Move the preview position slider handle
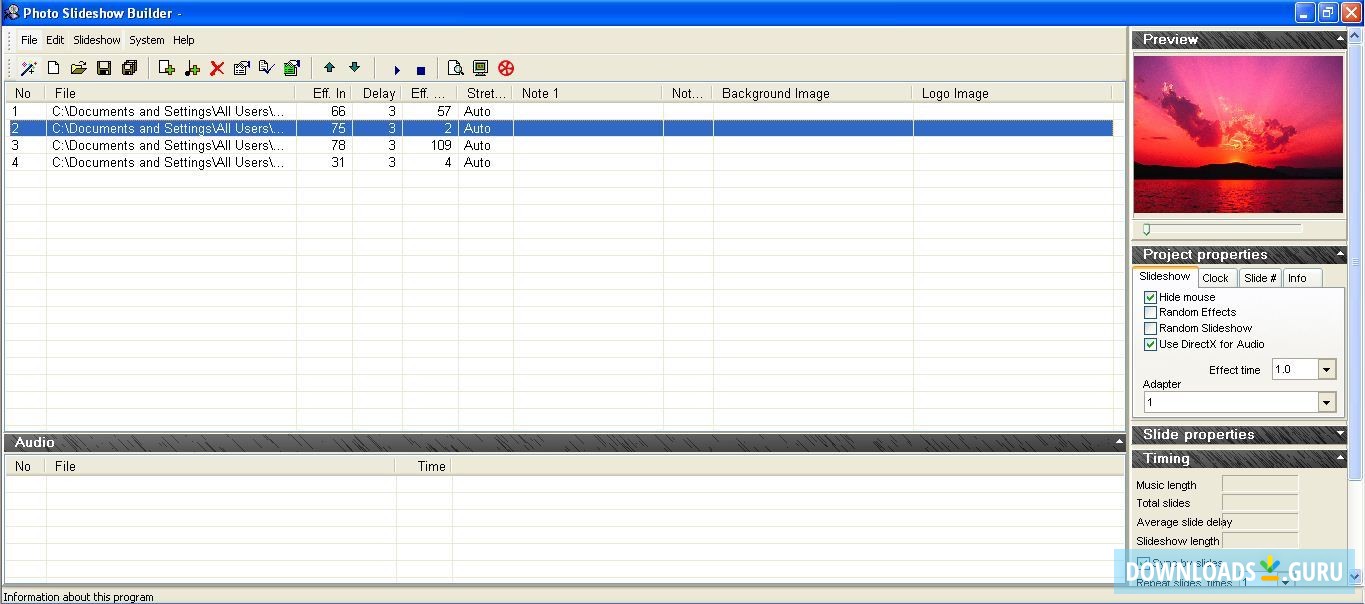 tap(1146, 229)
